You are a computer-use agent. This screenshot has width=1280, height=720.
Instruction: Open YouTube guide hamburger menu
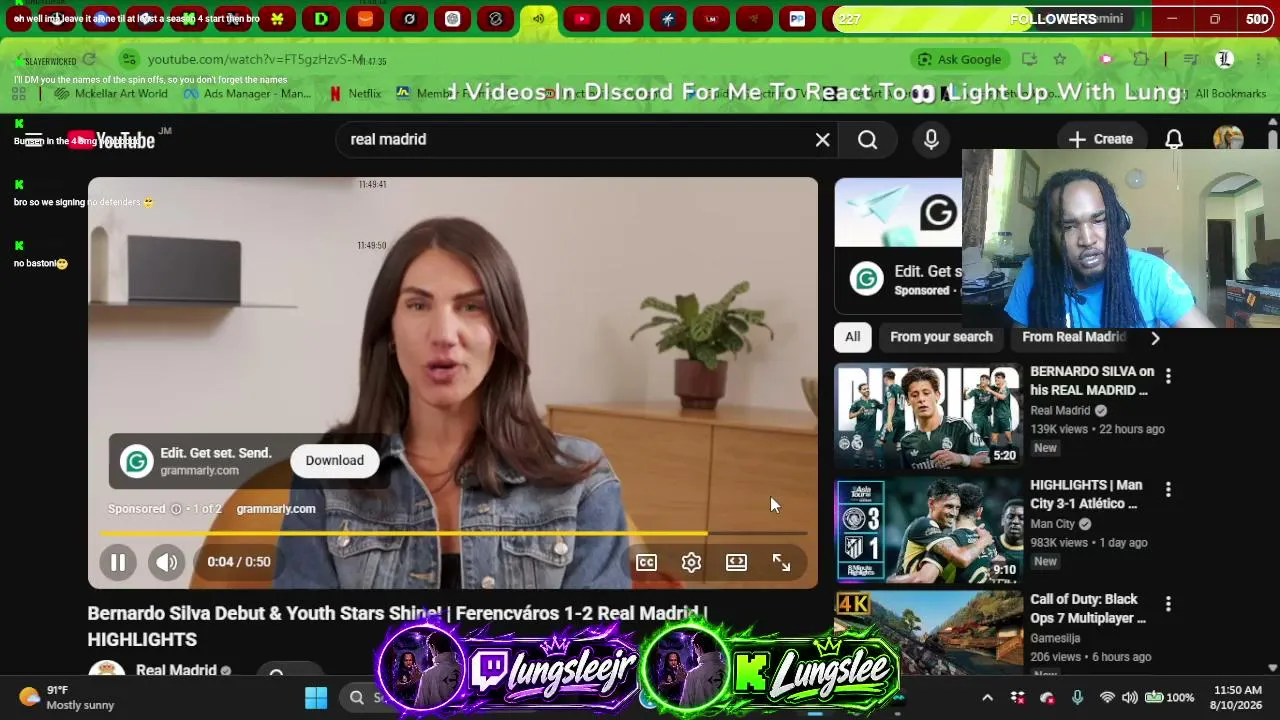click(x=33, y=140)
